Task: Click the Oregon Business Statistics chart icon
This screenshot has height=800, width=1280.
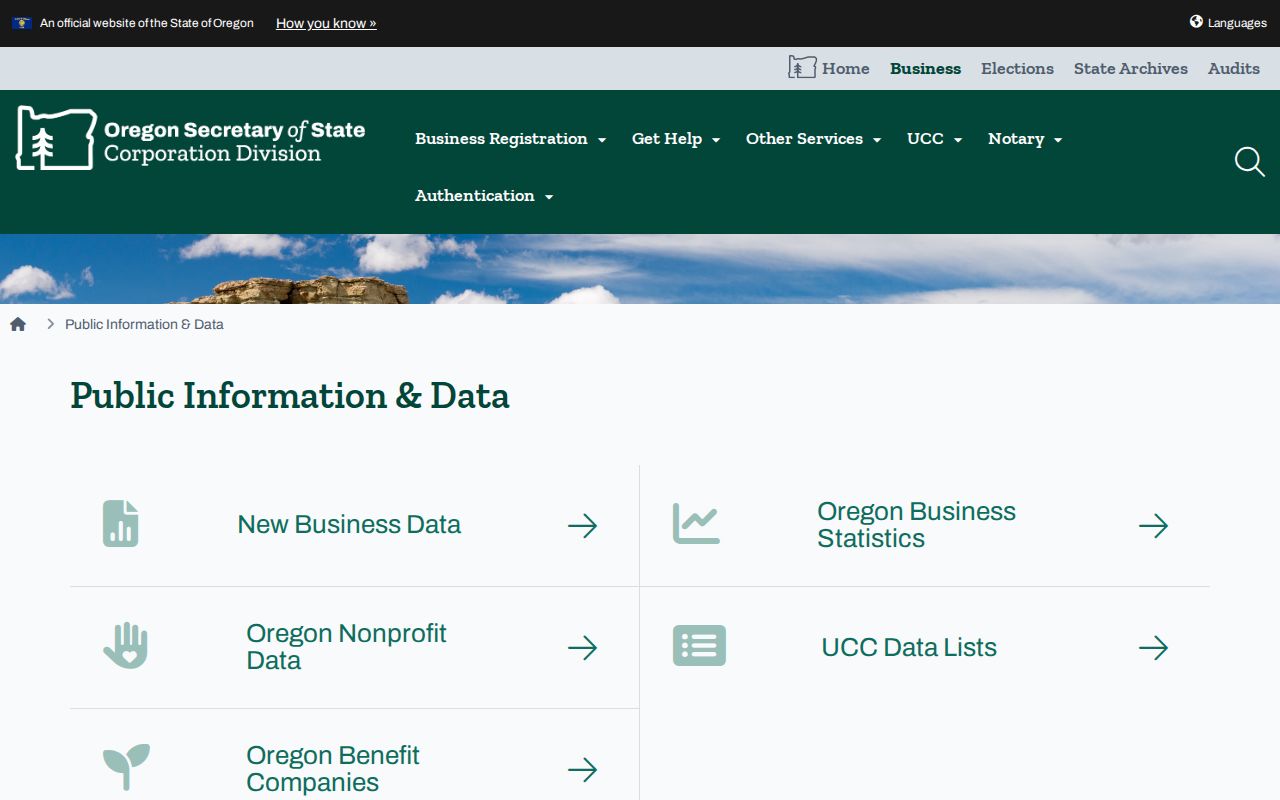Action: click(696, 524)
